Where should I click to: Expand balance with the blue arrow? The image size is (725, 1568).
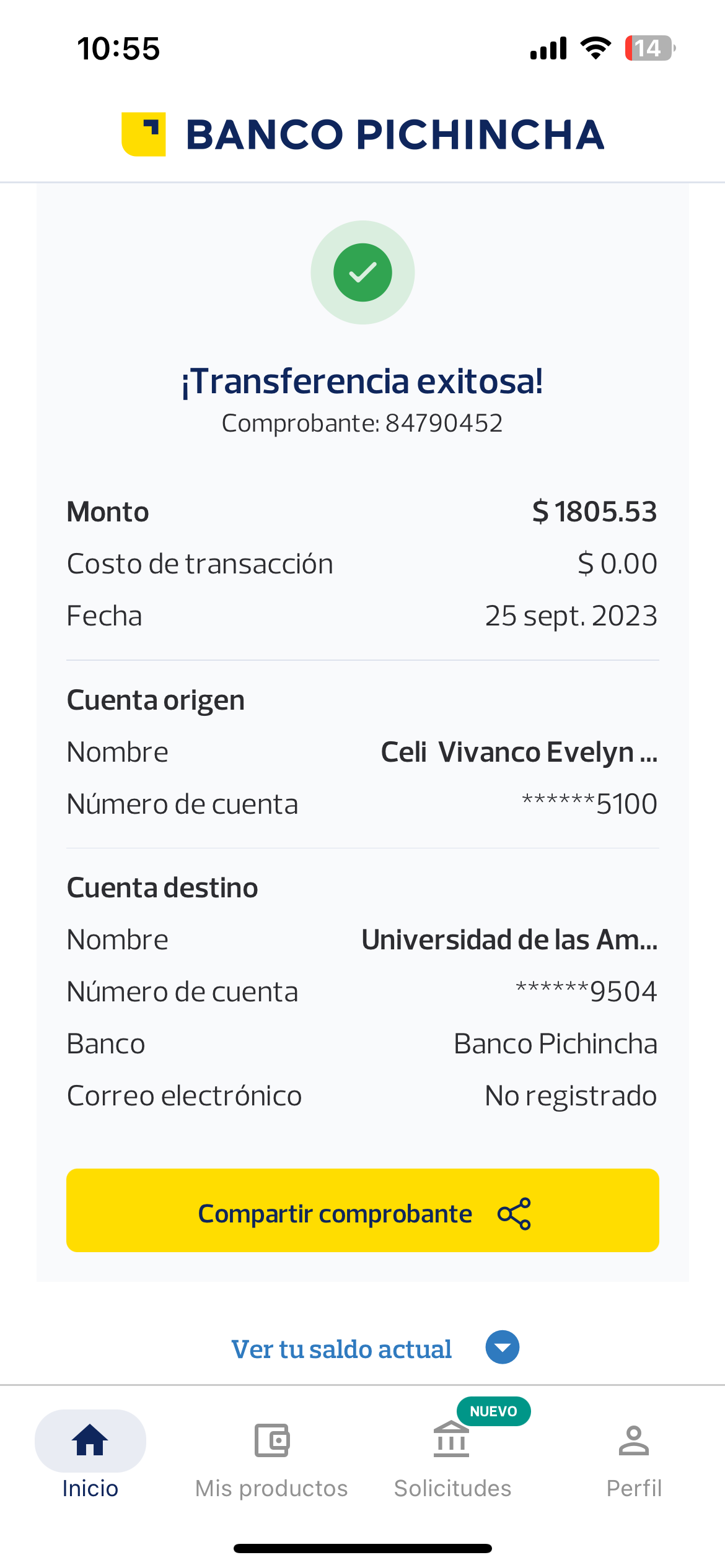click(x=502, y=1347)
